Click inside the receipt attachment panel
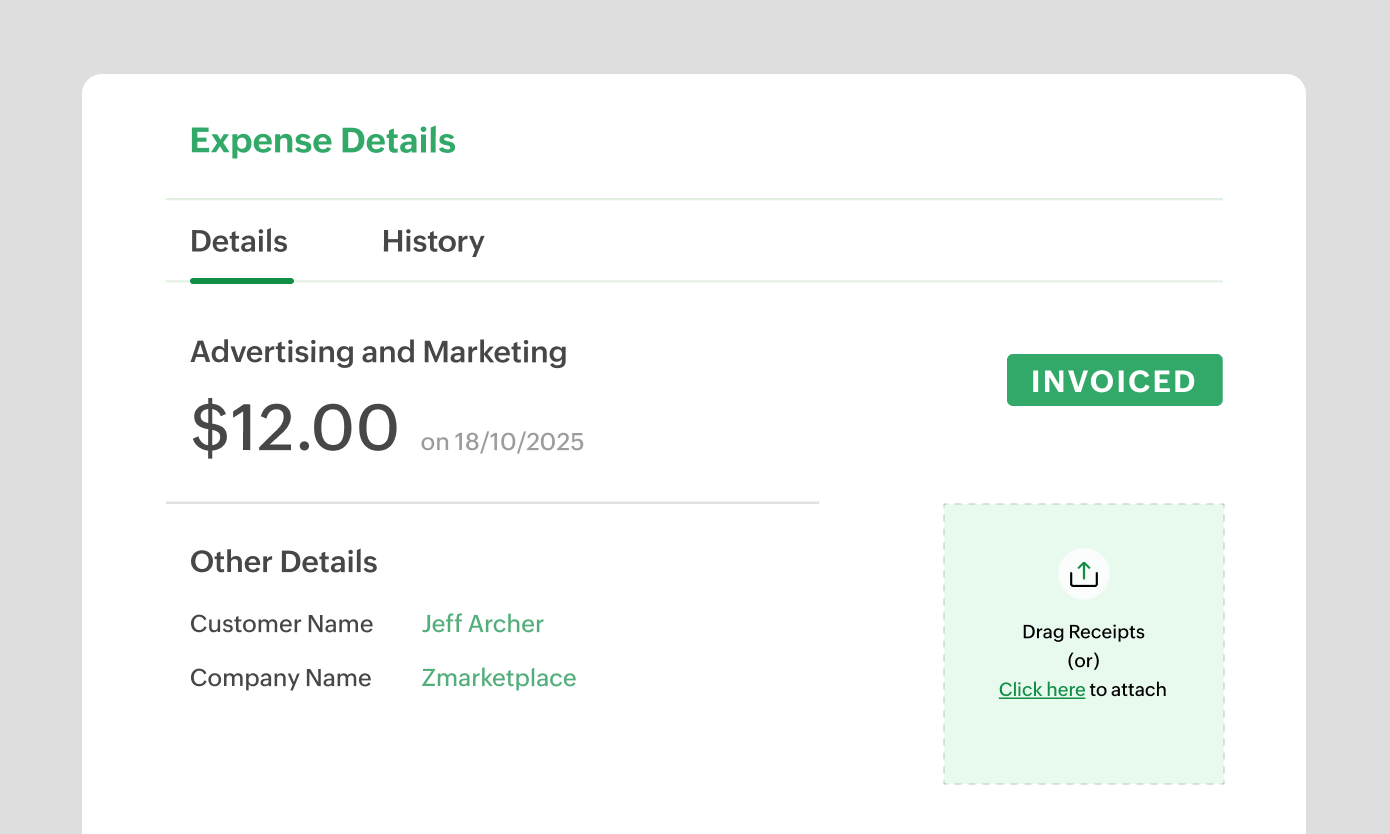The width and height of the screenshot is (1390, 834). (x=1083, y=643)
